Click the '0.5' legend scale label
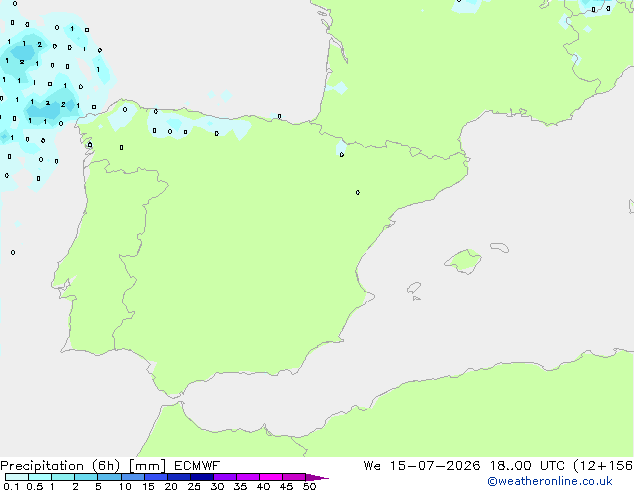The height and width of the screenshot is (490, 634). pos(35,486)
